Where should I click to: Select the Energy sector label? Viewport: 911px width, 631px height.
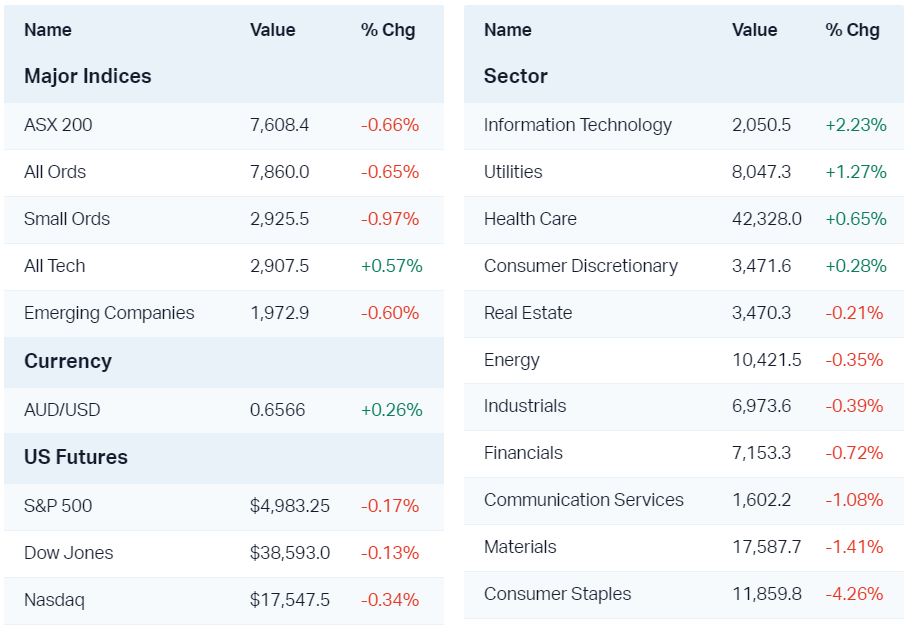pos(512,360)
